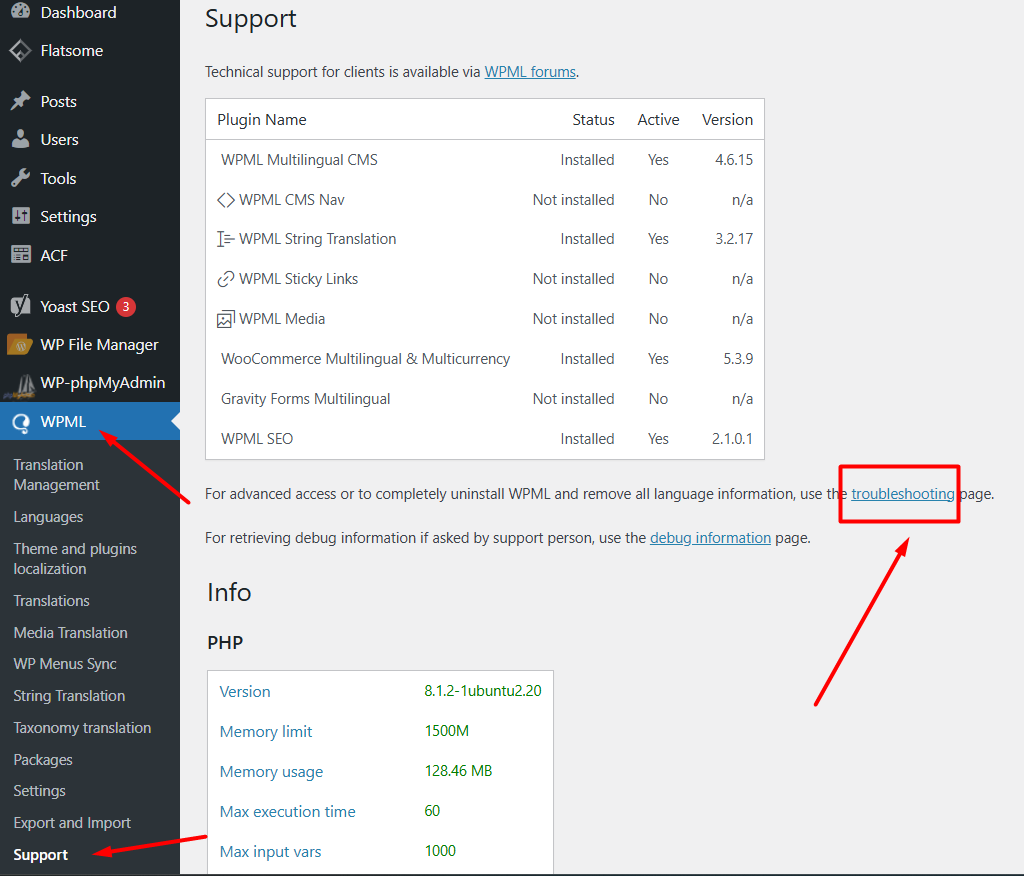Open the debug information link

click(710, 538)
